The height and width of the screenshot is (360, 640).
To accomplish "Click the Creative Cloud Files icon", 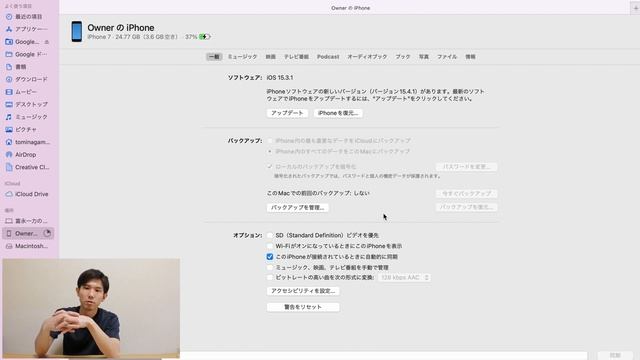I will (9, 167).
